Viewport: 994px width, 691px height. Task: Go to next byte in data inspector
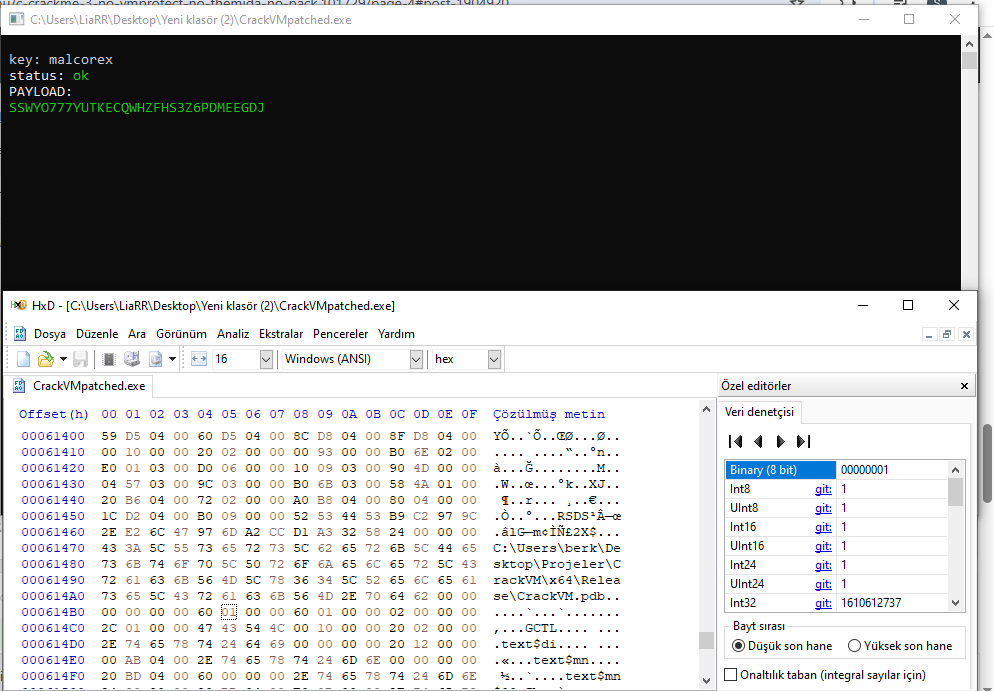[x=780, y=441]
